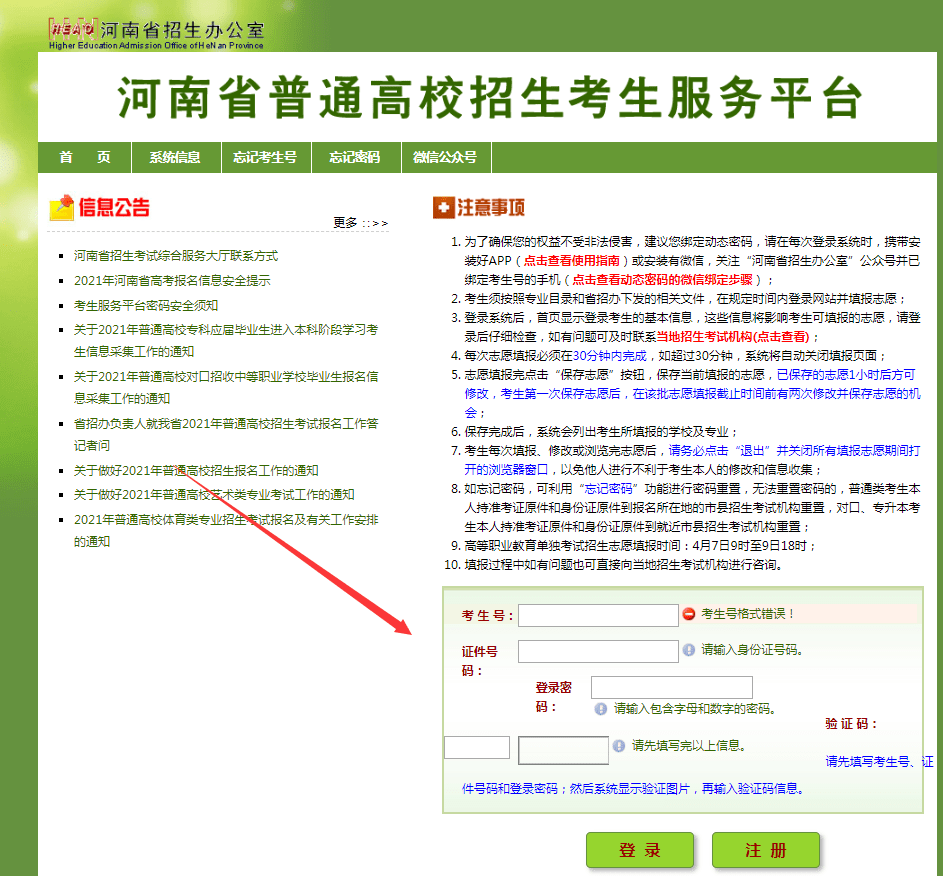Image resolution: width=943 pixels, height=876 pixels.
Task: Open the 首页 navigation tab
Action: 85,158
